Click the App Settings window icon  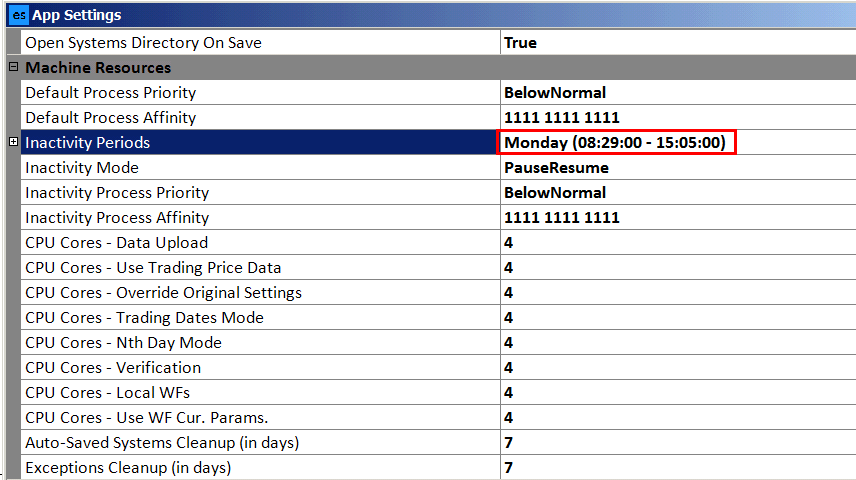(18, 15)
